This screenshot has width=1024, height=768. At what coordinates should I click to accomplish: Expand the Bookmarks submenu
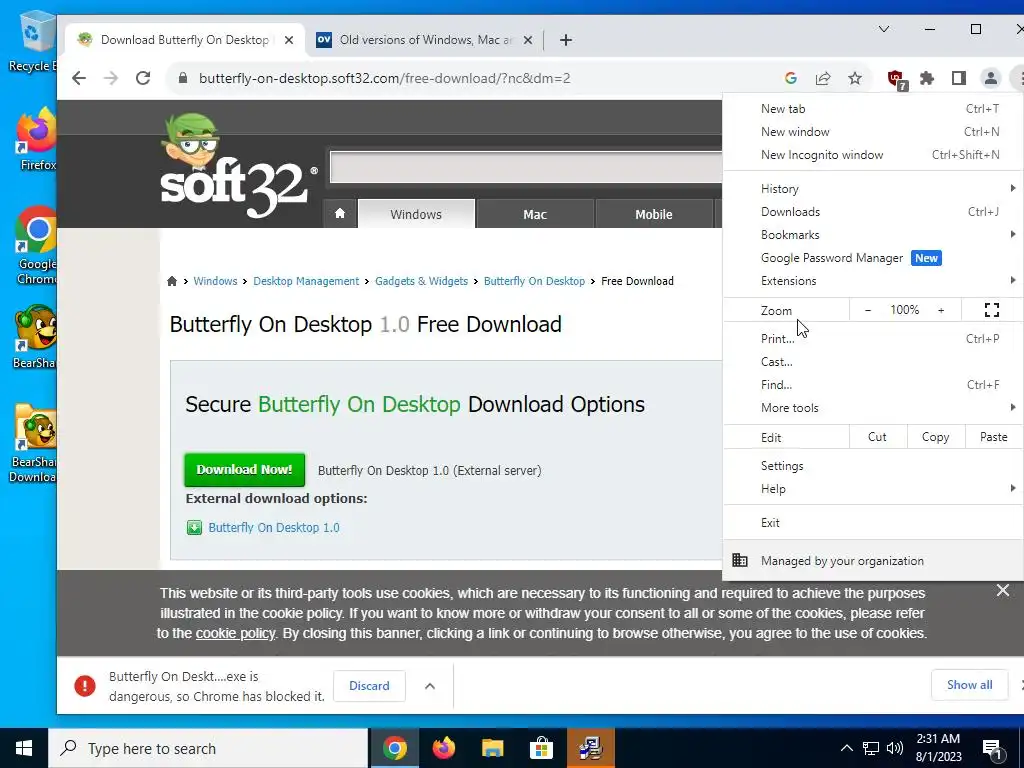[x=873, y=234]
